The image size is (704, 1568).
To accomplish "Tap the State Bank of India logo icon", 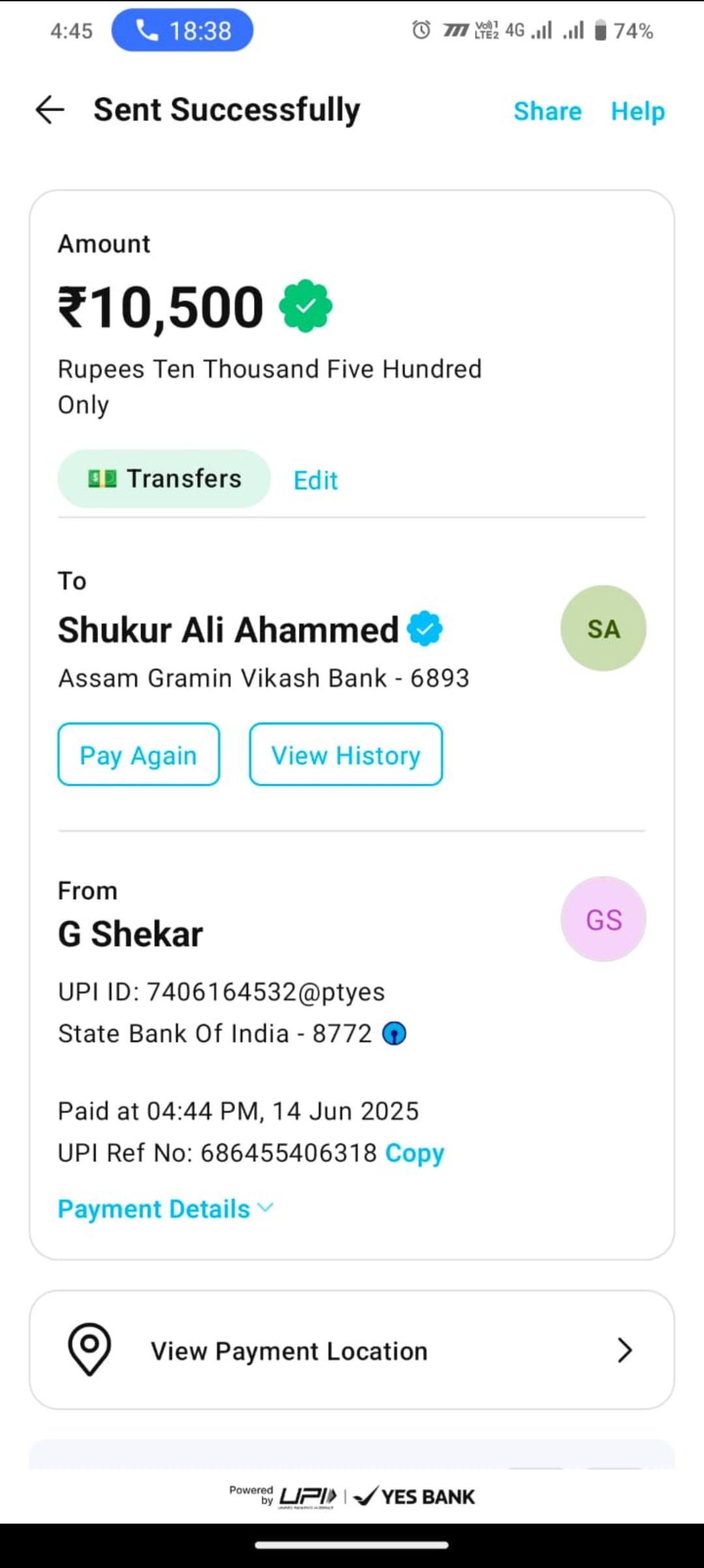I will coord(394,1033).
